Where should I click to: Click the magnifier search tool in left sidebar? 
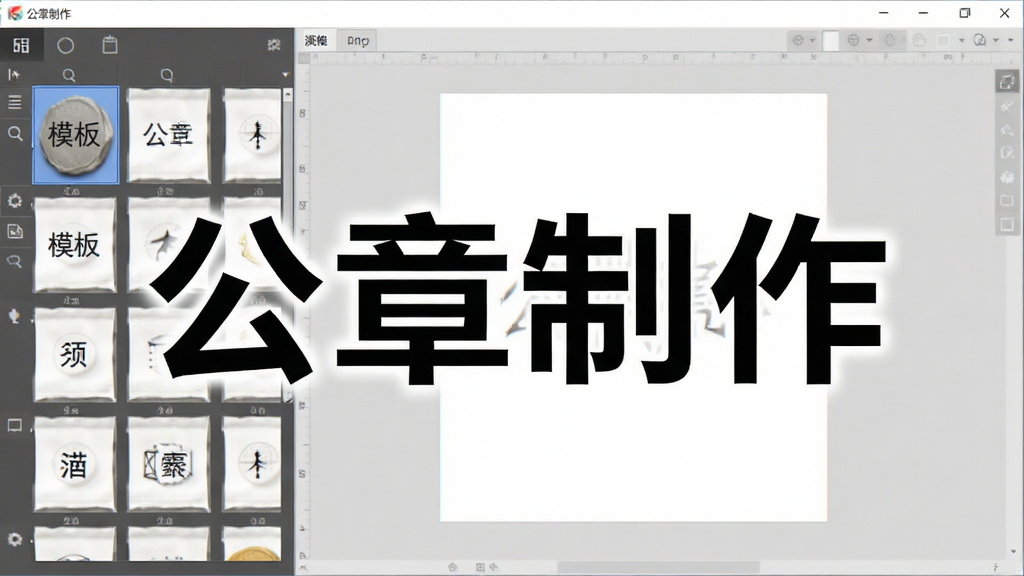click(x=15, y=134)
